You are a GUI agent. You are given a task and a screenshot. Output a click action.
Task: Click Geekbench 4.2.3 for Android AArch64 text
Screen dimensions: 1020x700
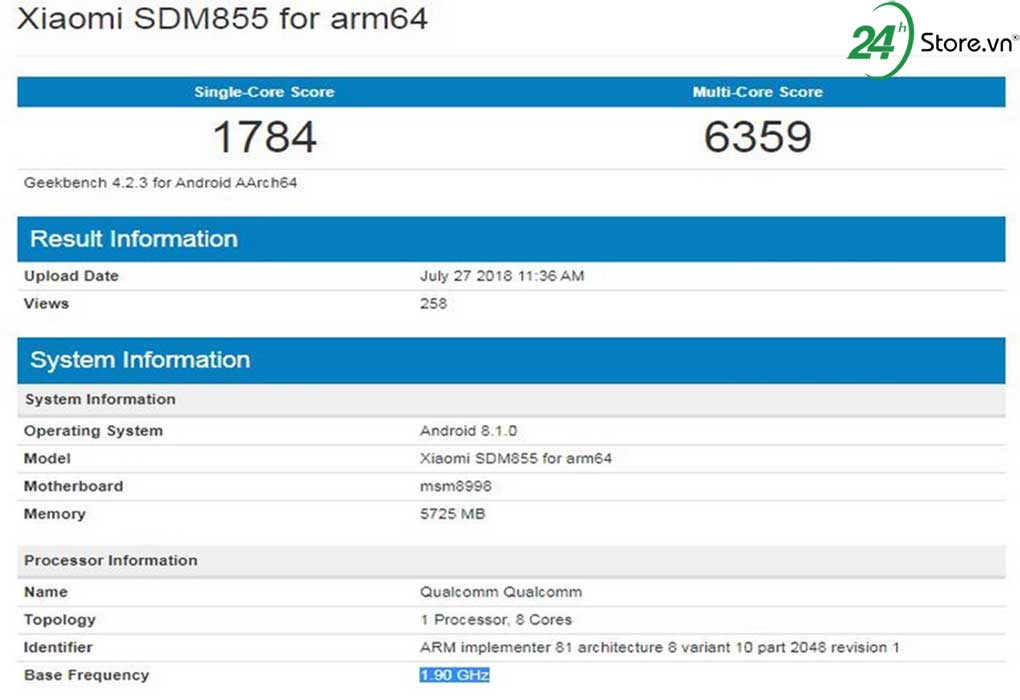[161, 183]
